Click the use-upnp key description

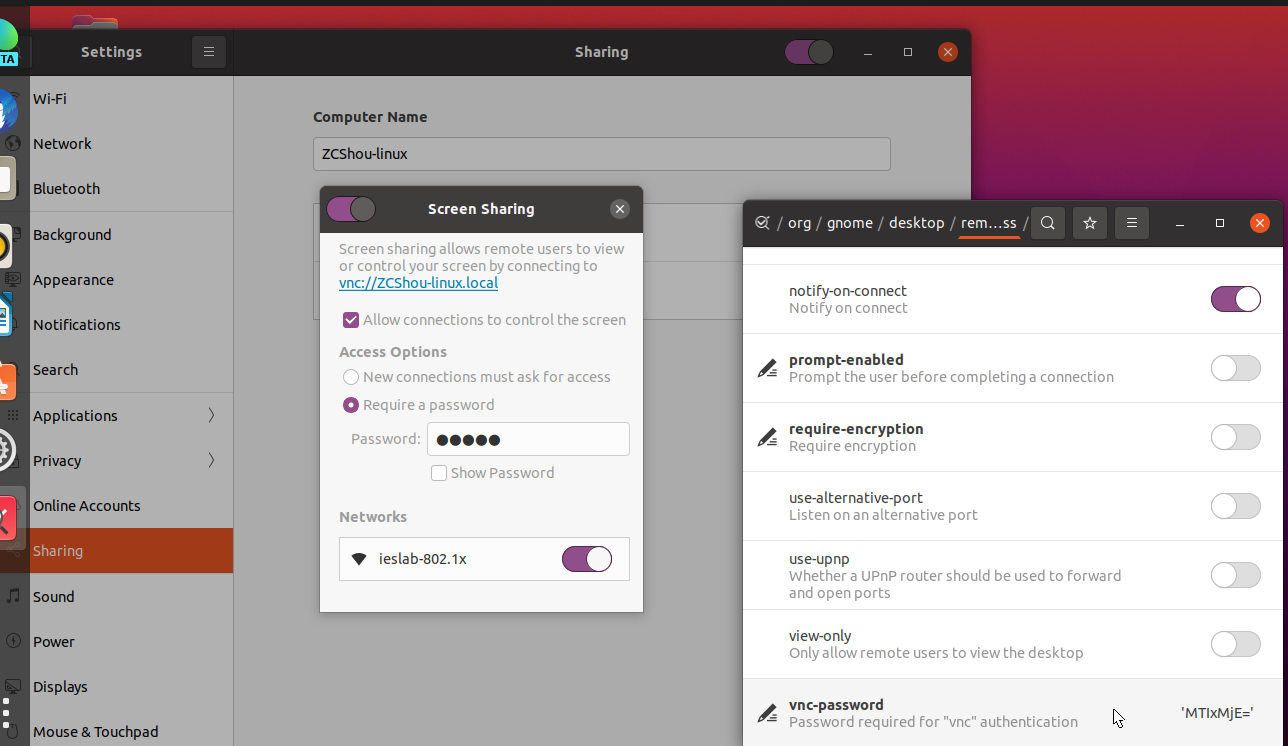(x=955, y=584)
